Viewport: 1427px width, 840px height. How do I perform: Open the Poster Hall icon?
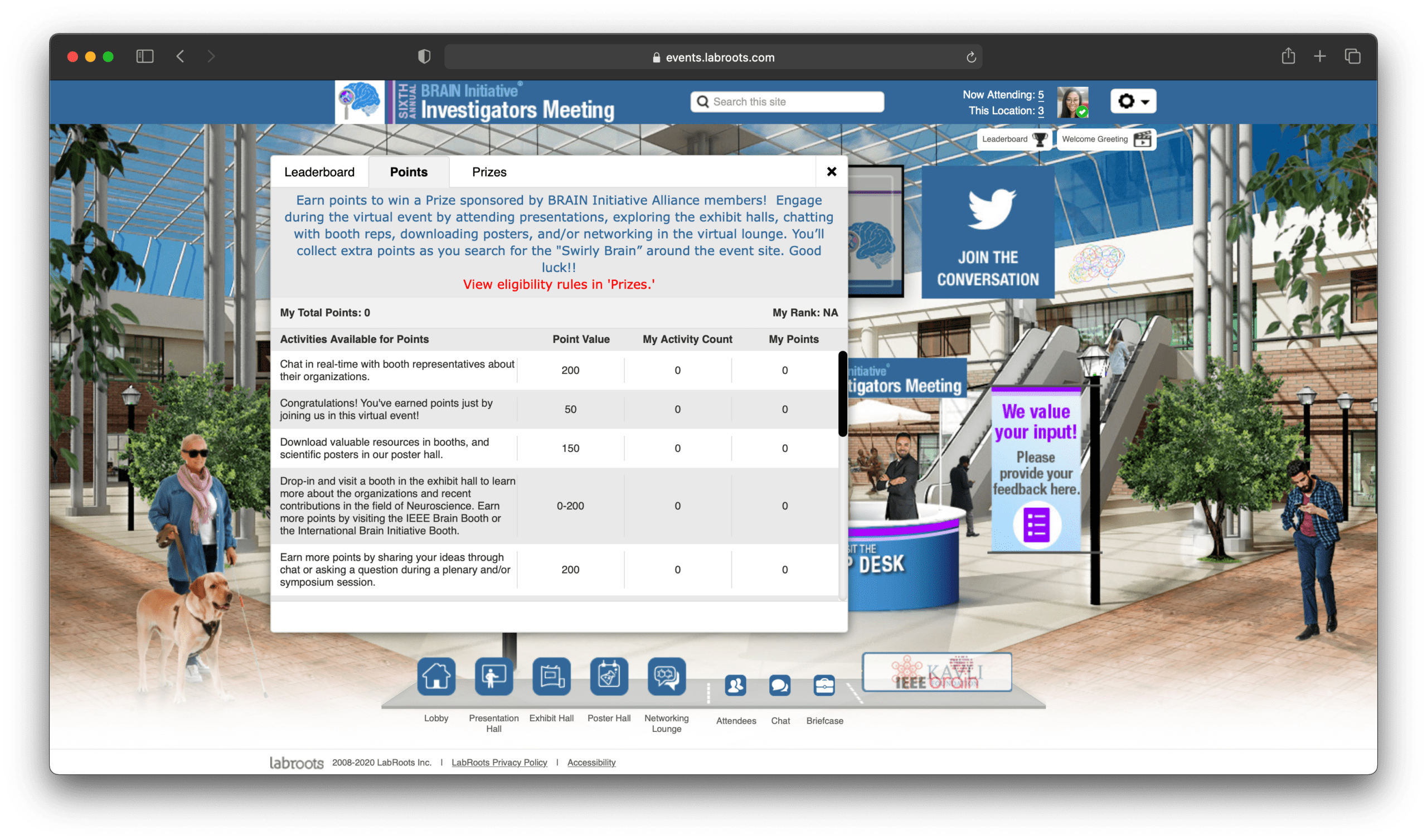(x=609, y=676)
